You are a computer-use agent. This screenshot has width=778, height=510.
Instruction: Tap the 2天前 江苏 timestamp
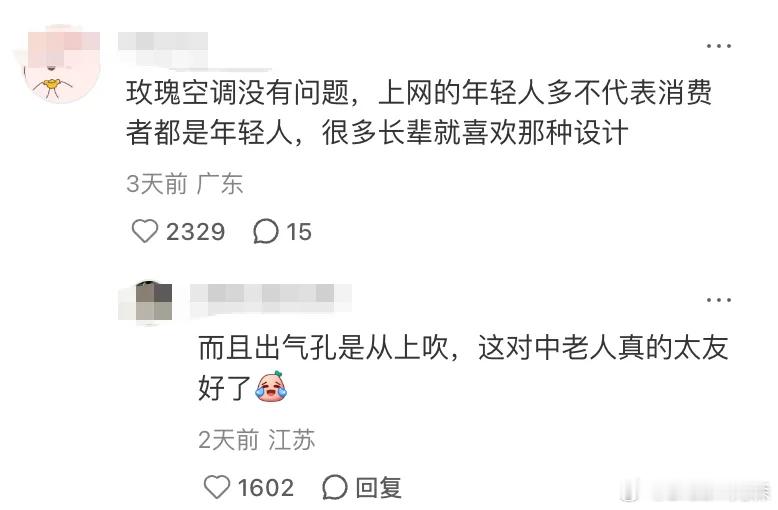click(257, 440)
